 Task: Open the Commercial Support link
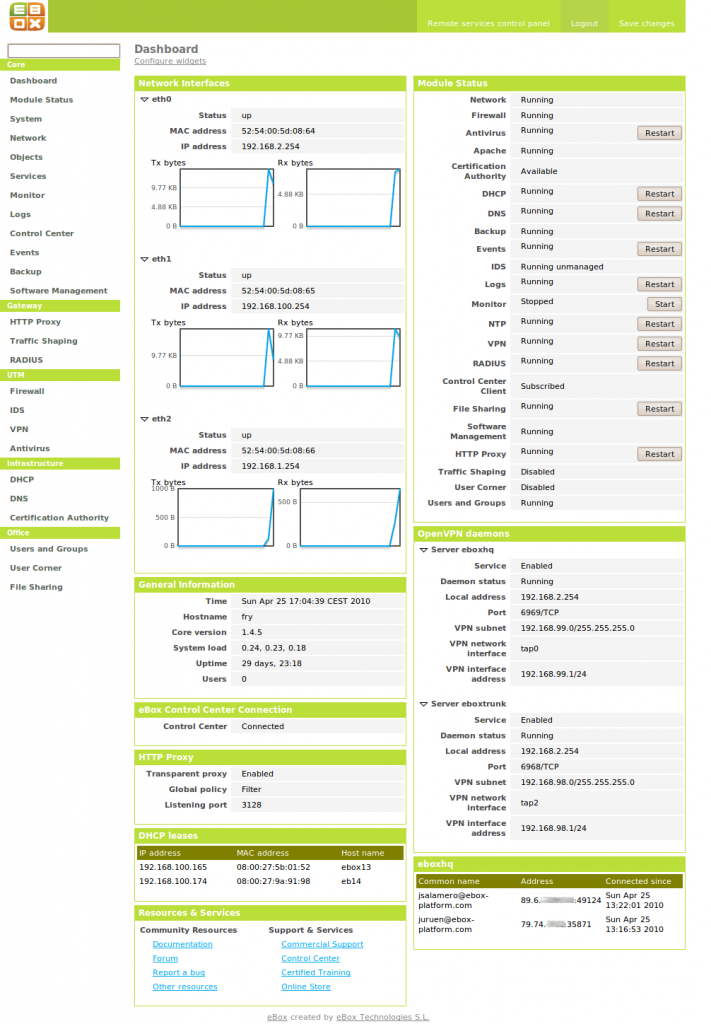322,944
